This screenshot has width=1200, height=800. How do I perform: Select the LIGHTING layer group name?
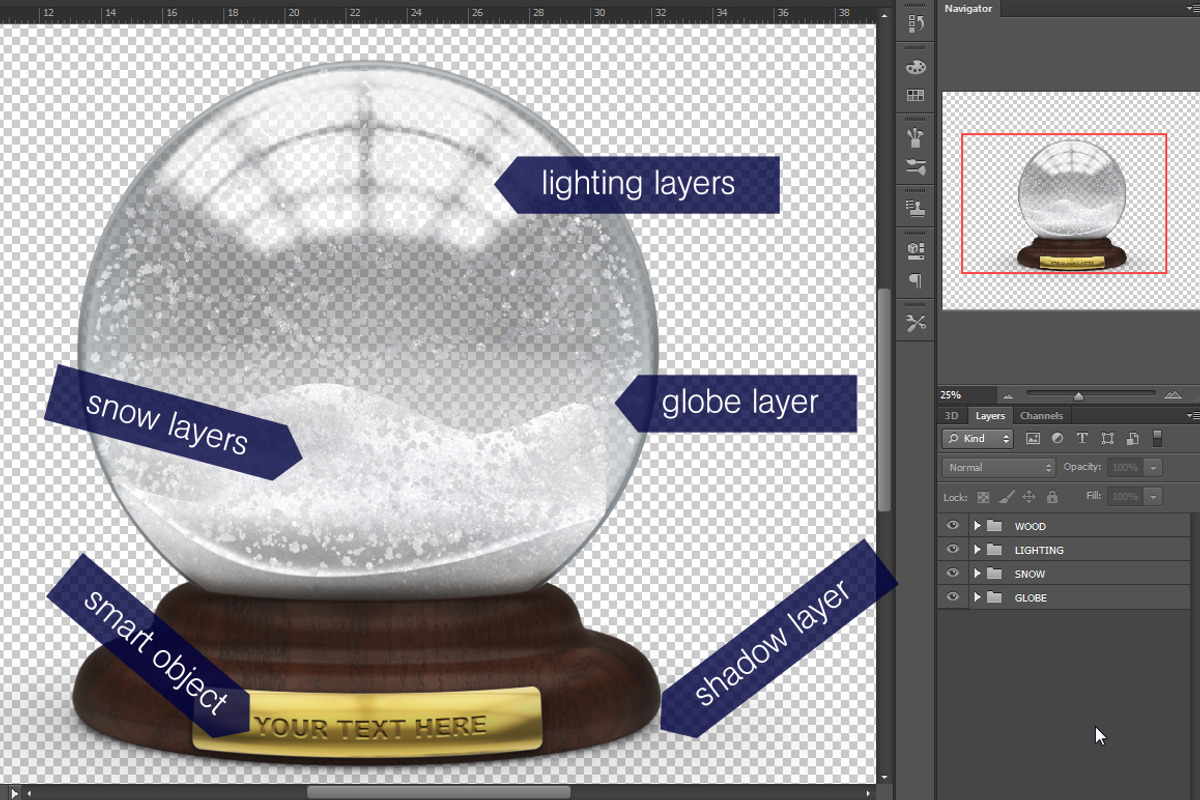(x=1039, y=550)
